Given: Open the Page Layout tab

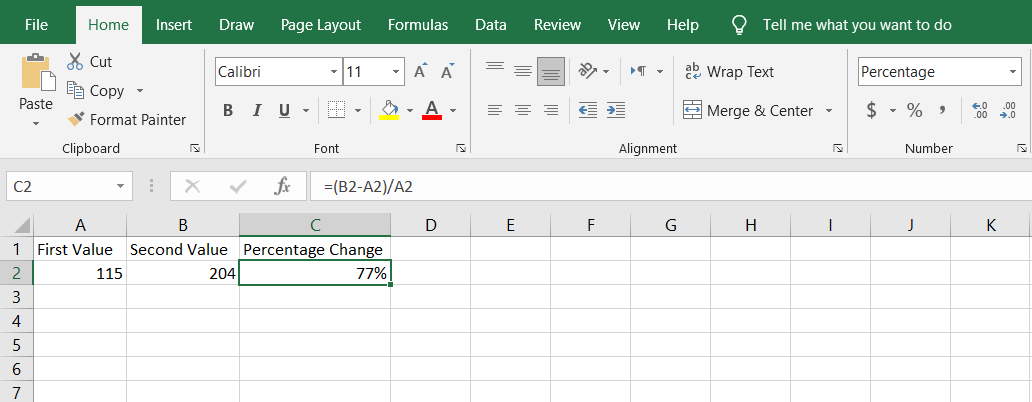Looking at the screenshot, I should click(321, 25).
